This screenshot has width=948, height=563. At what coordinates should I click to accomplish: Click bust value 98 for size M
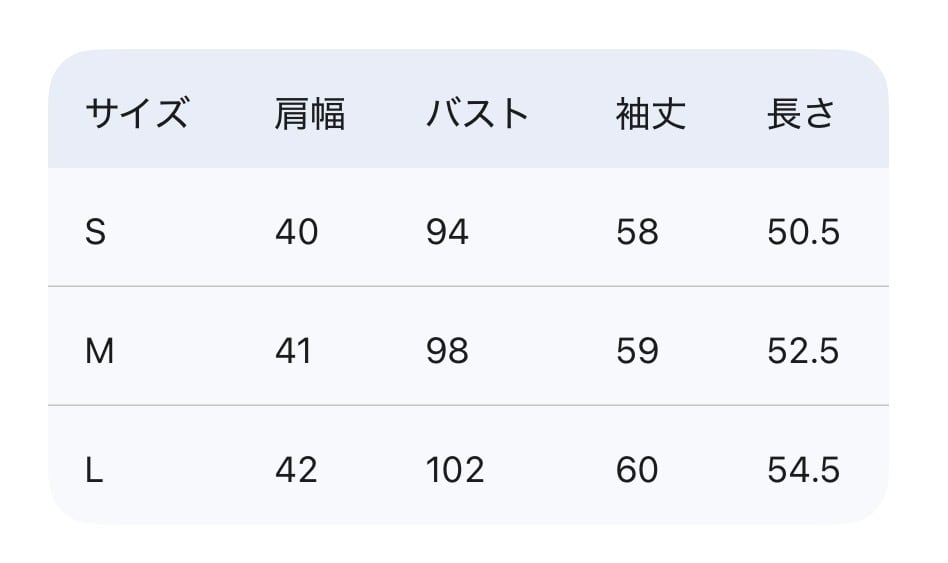447,351
